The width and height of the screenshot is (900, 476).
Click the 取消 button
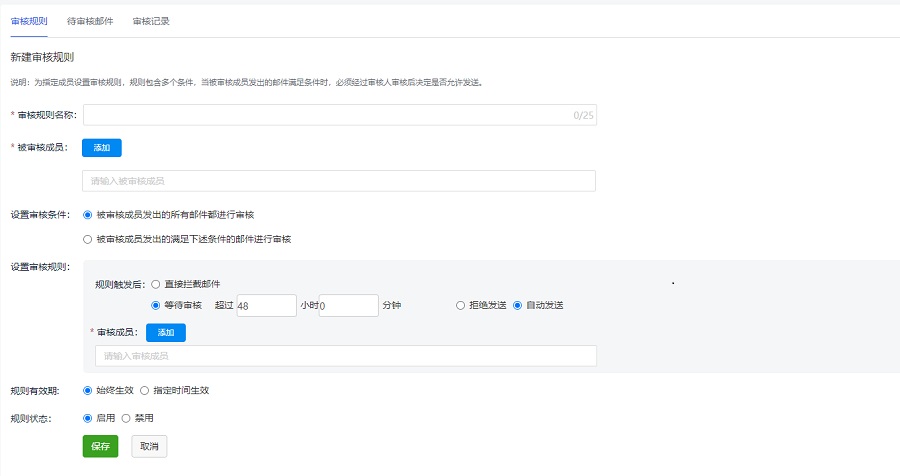click(x=149, y=446)
